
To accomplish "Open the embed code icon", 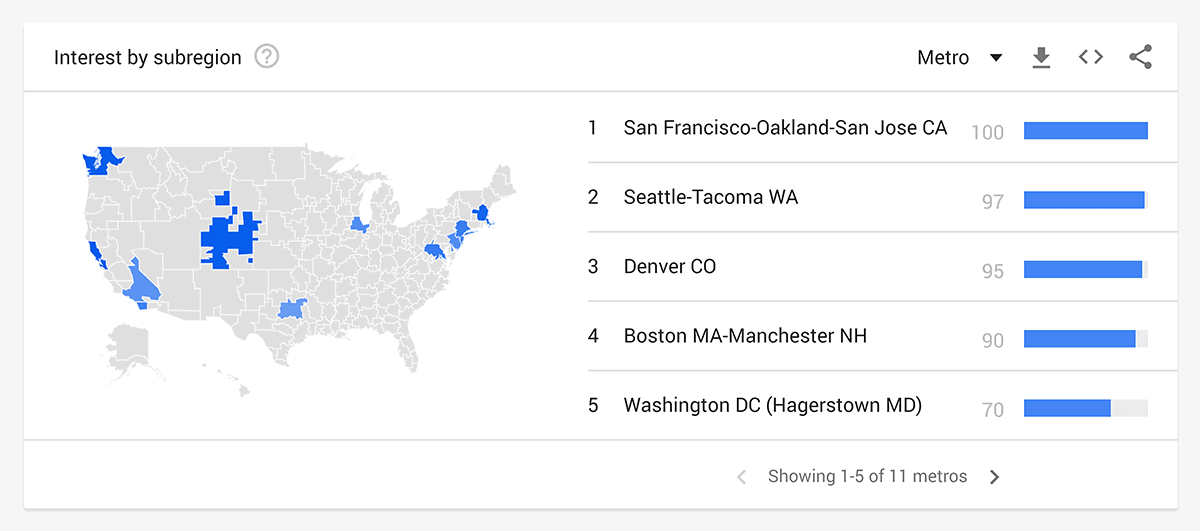I will pos(1091,57).
